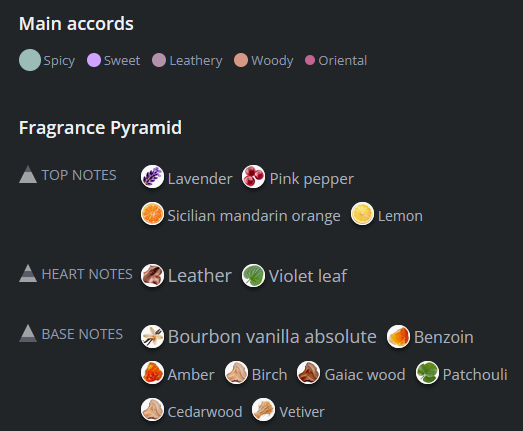Click the Violet leaf icon

tap(253, 276)
